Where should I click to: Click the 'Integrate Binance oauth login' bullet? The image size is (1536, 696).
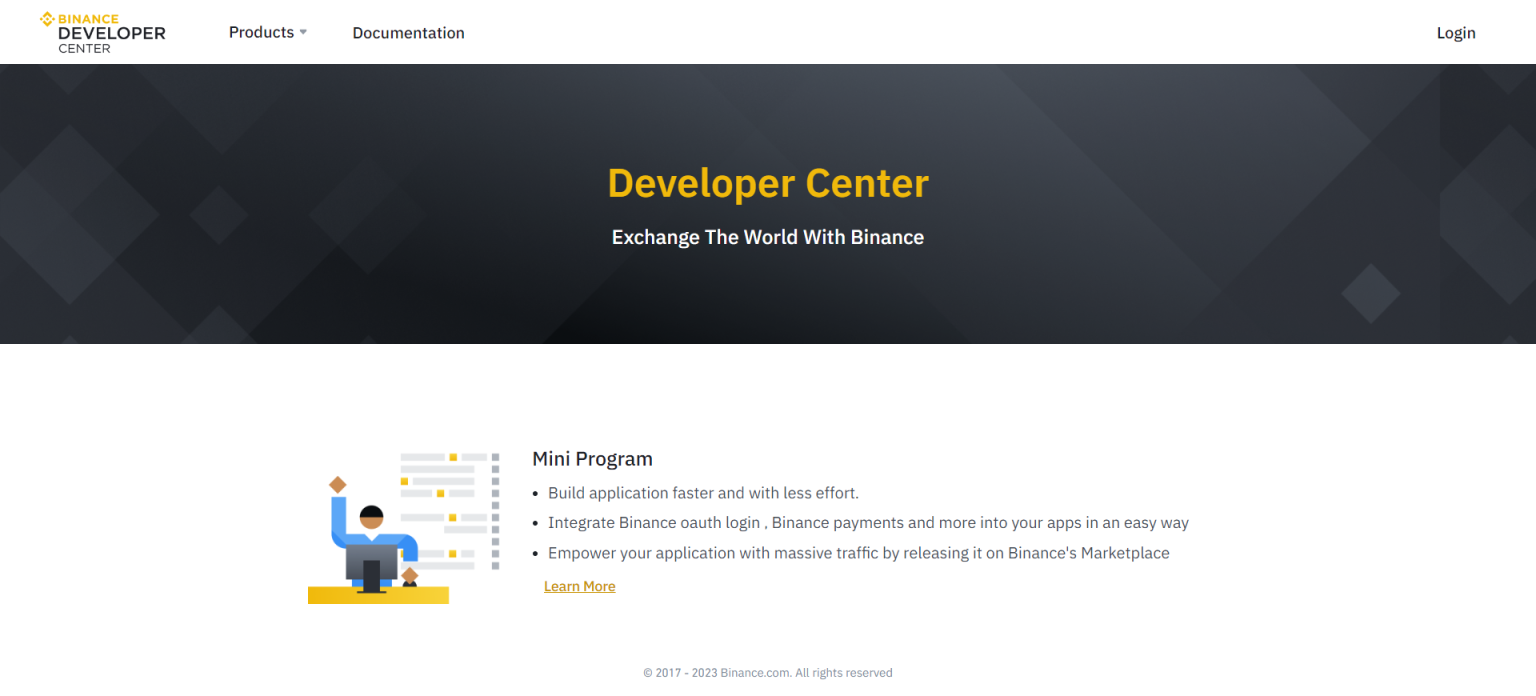point(868,523)
